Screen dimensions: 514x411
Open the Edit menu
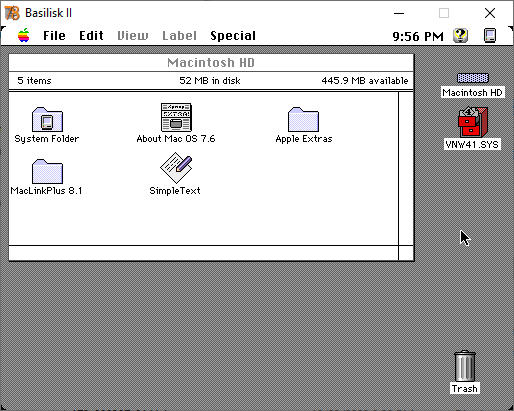(91, 36)
